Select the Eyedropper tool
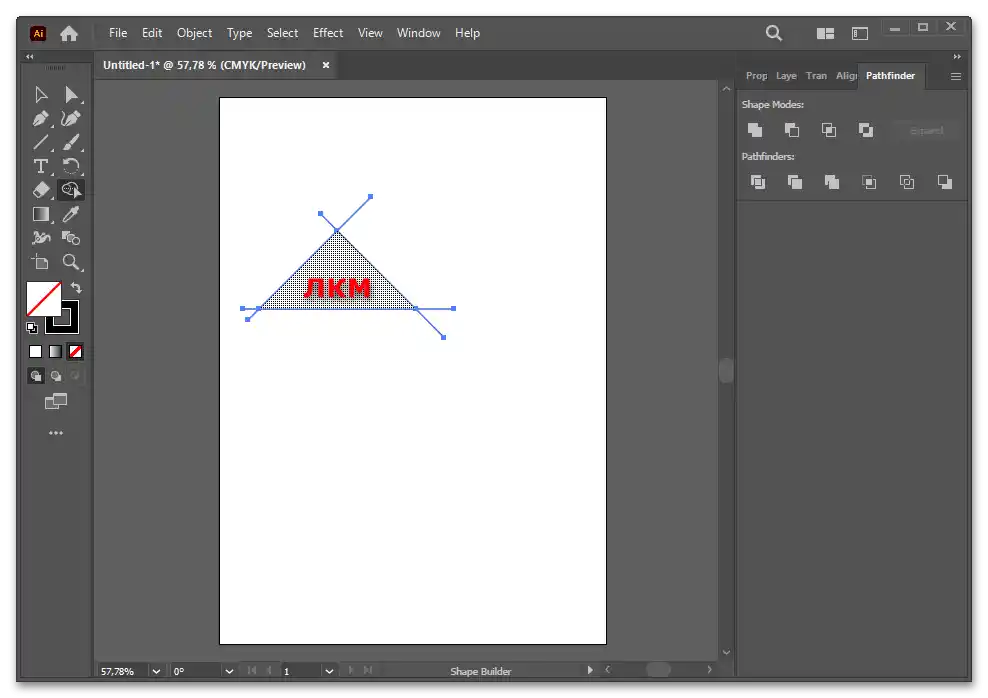This screenshot has width=988, height=698. (x=71, y=214)
